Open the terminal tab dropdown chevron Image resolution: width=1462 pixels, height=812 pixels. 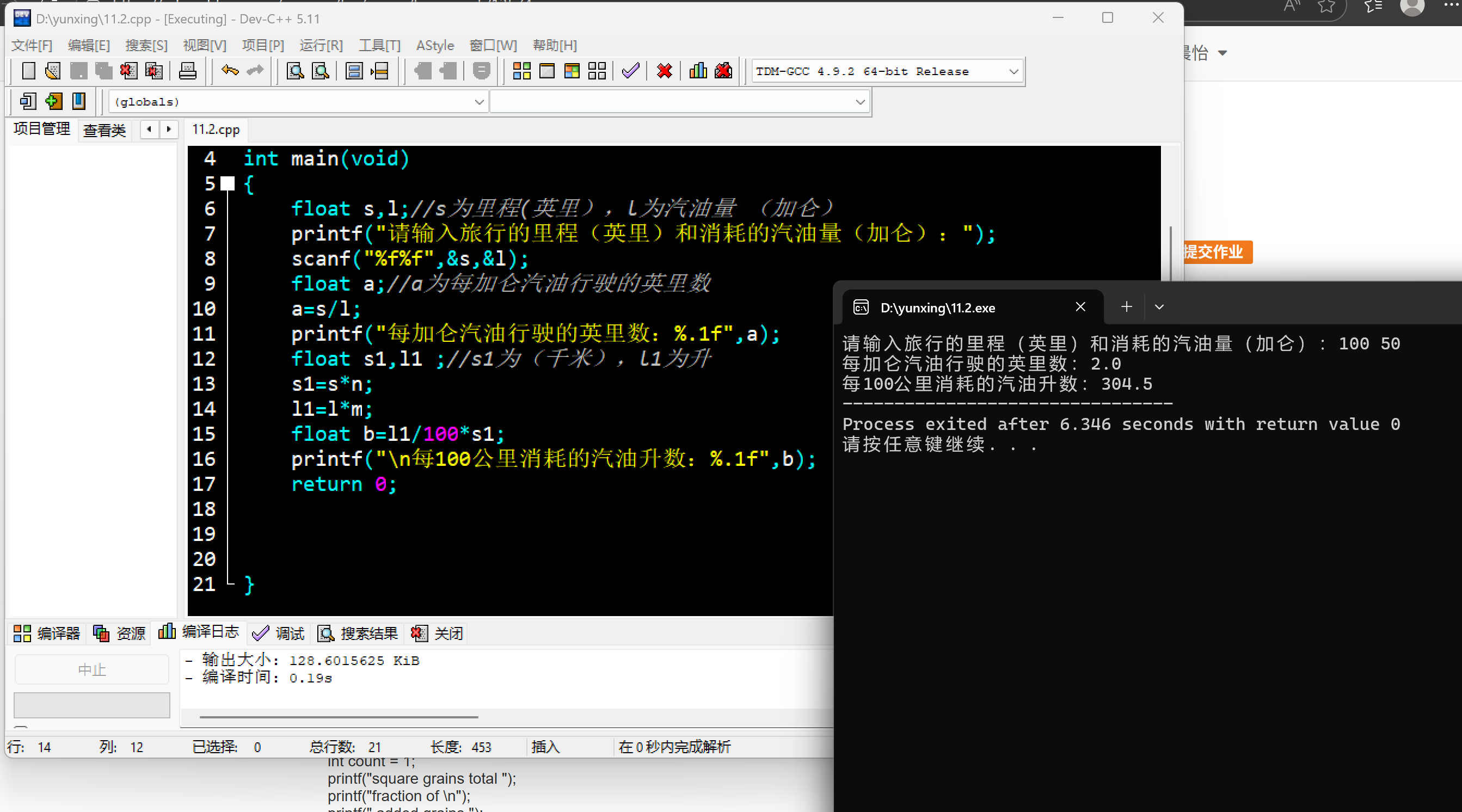point(1159,307)
